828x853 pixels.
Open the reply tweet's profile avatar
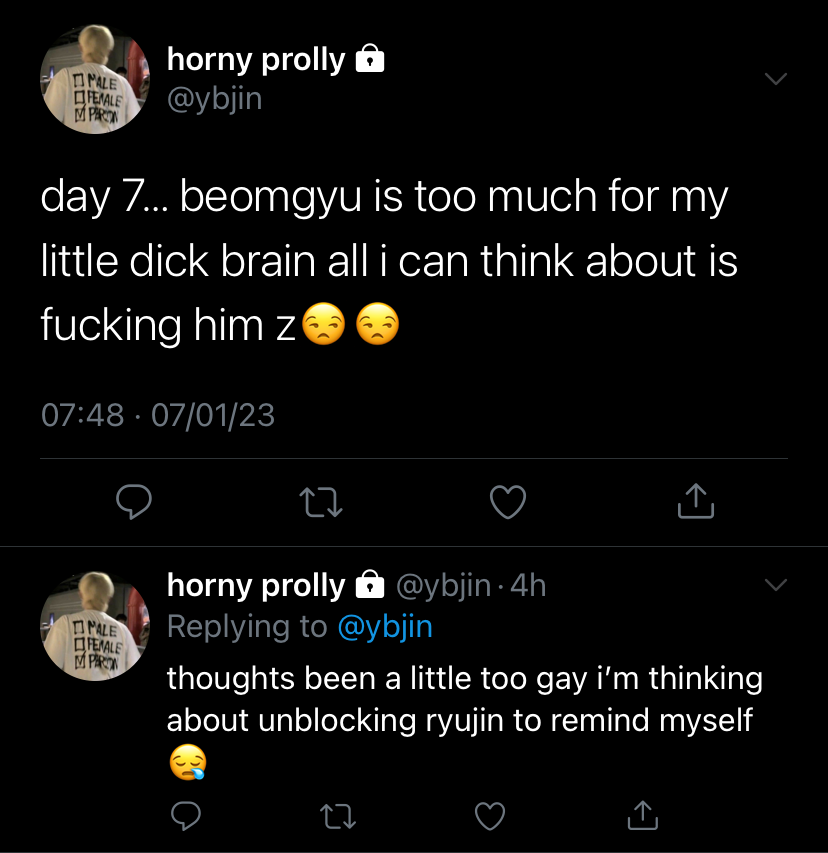click(95, 626)
